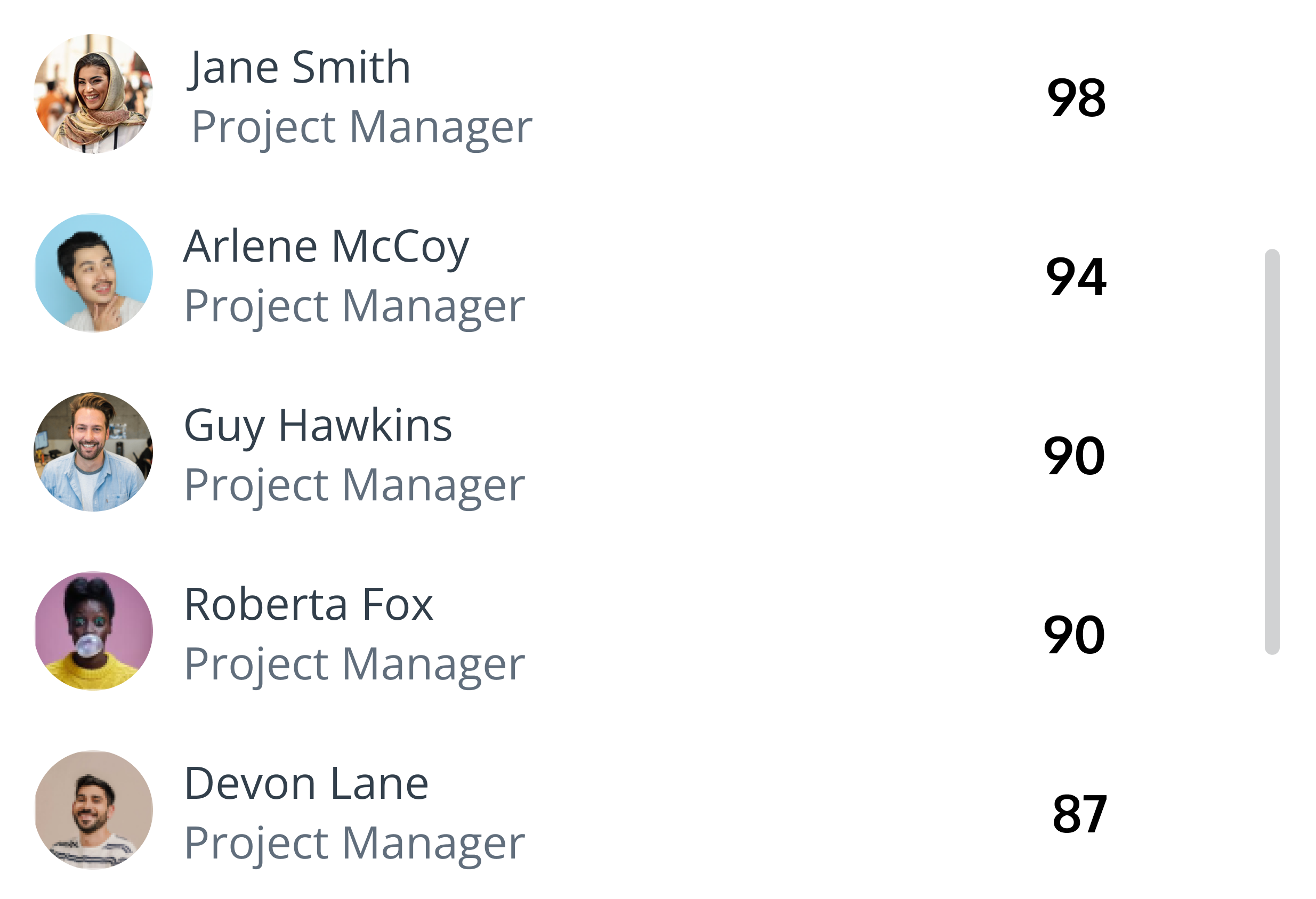The width and height of the screenshot is (1316, 899).
Task: Select the Roberta Fox name
Action: 309,605
